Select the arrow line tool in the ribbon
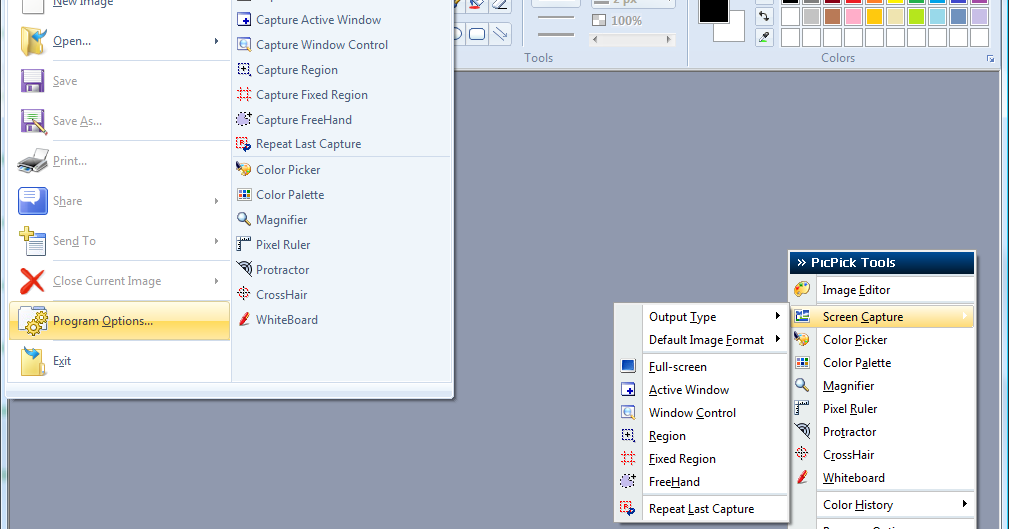 tap(500, 33)
